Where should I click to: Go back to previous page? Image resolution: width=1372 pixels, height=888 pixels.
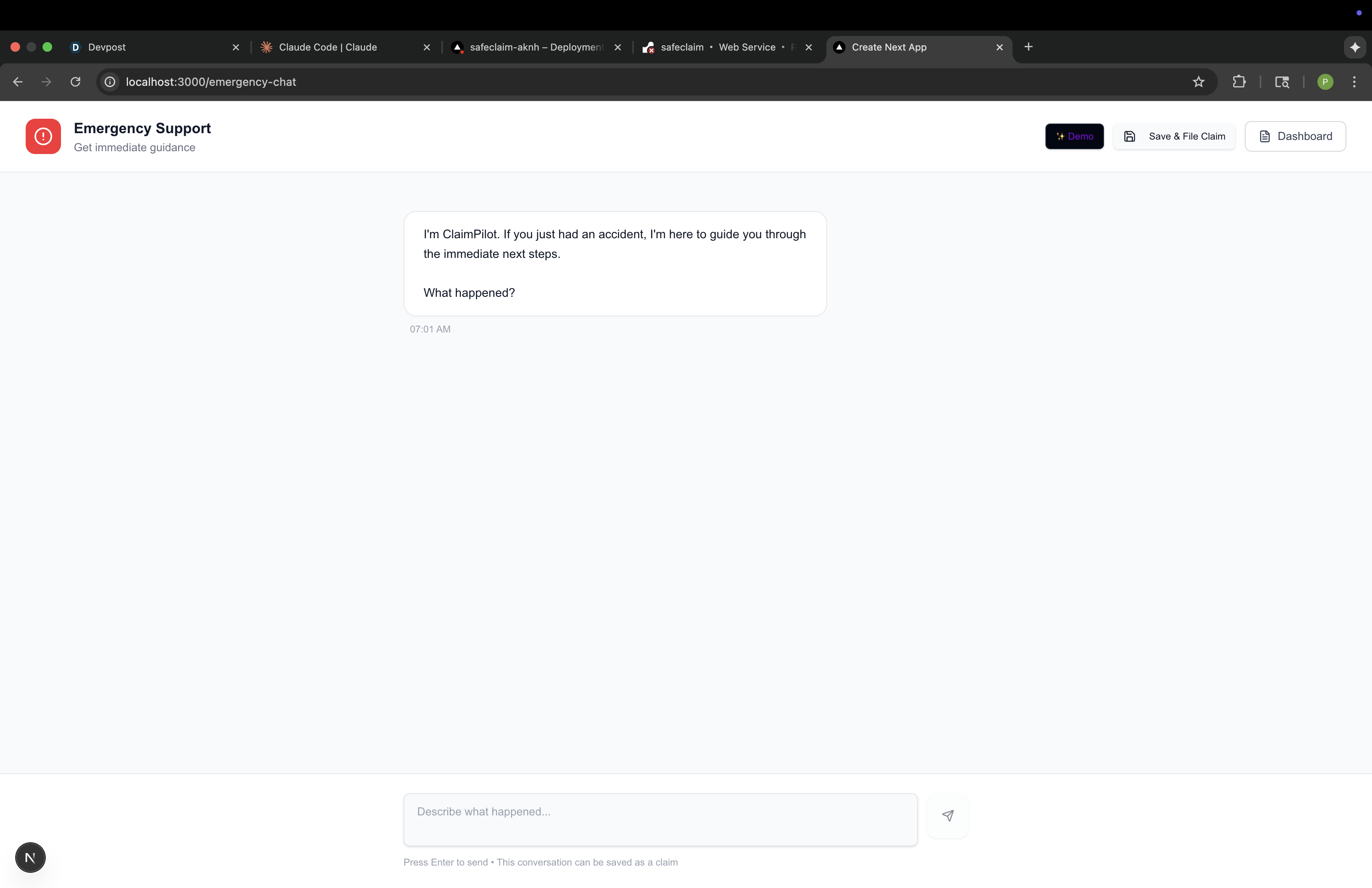[18, 82]
